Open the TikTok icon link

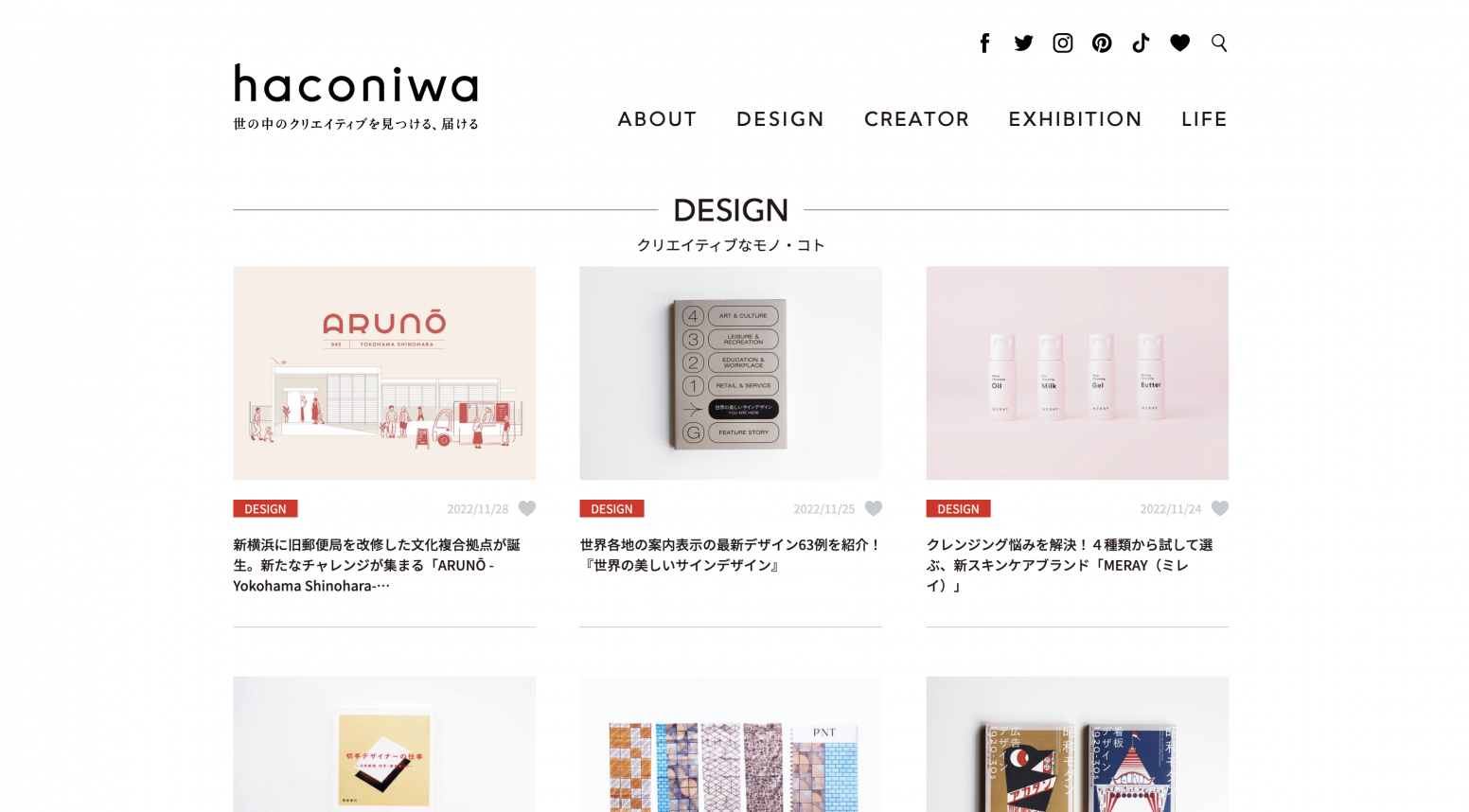point(1141,43)
